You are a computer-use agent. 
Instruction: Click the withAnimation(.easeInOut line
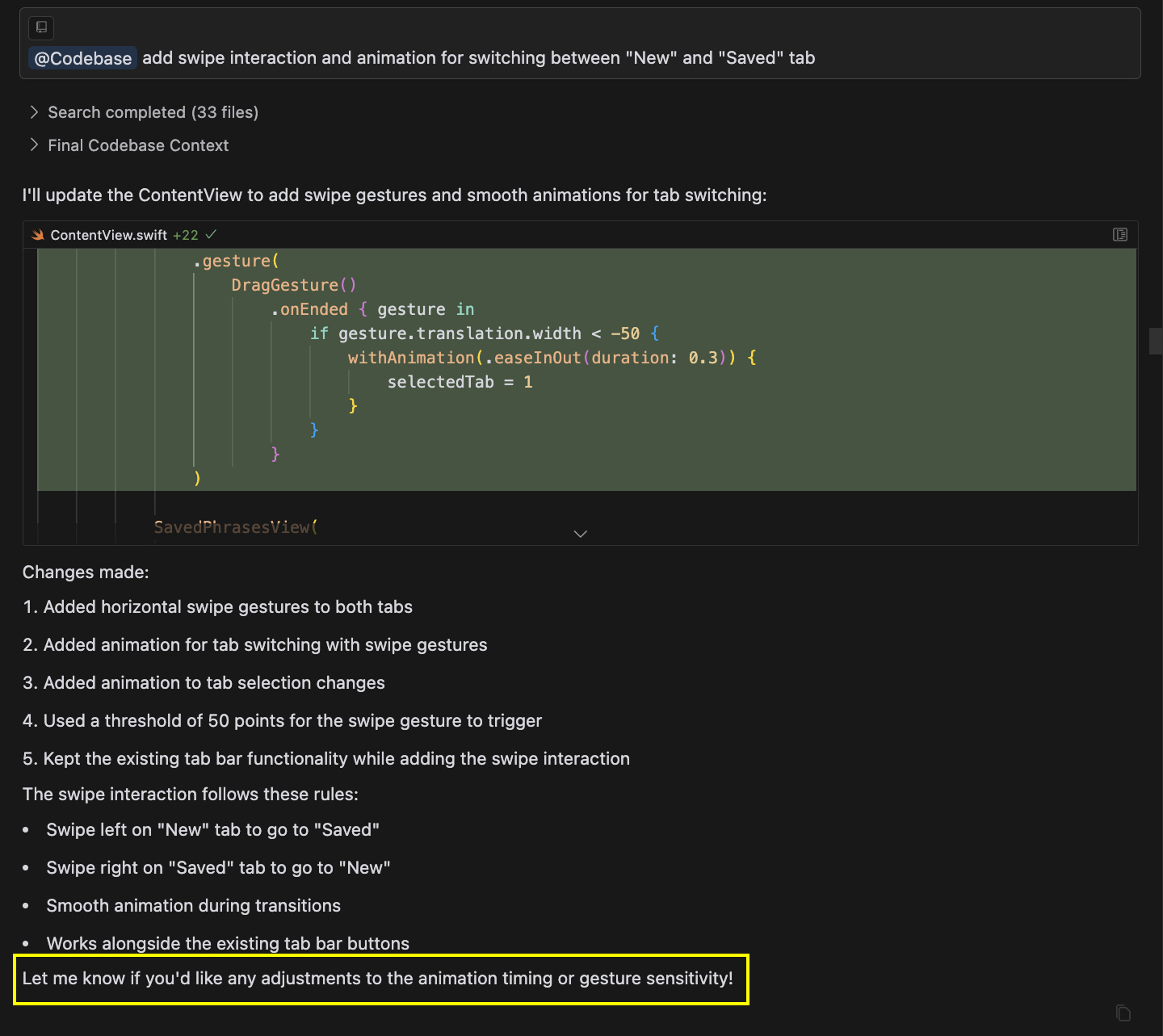(x=552, y=358)
